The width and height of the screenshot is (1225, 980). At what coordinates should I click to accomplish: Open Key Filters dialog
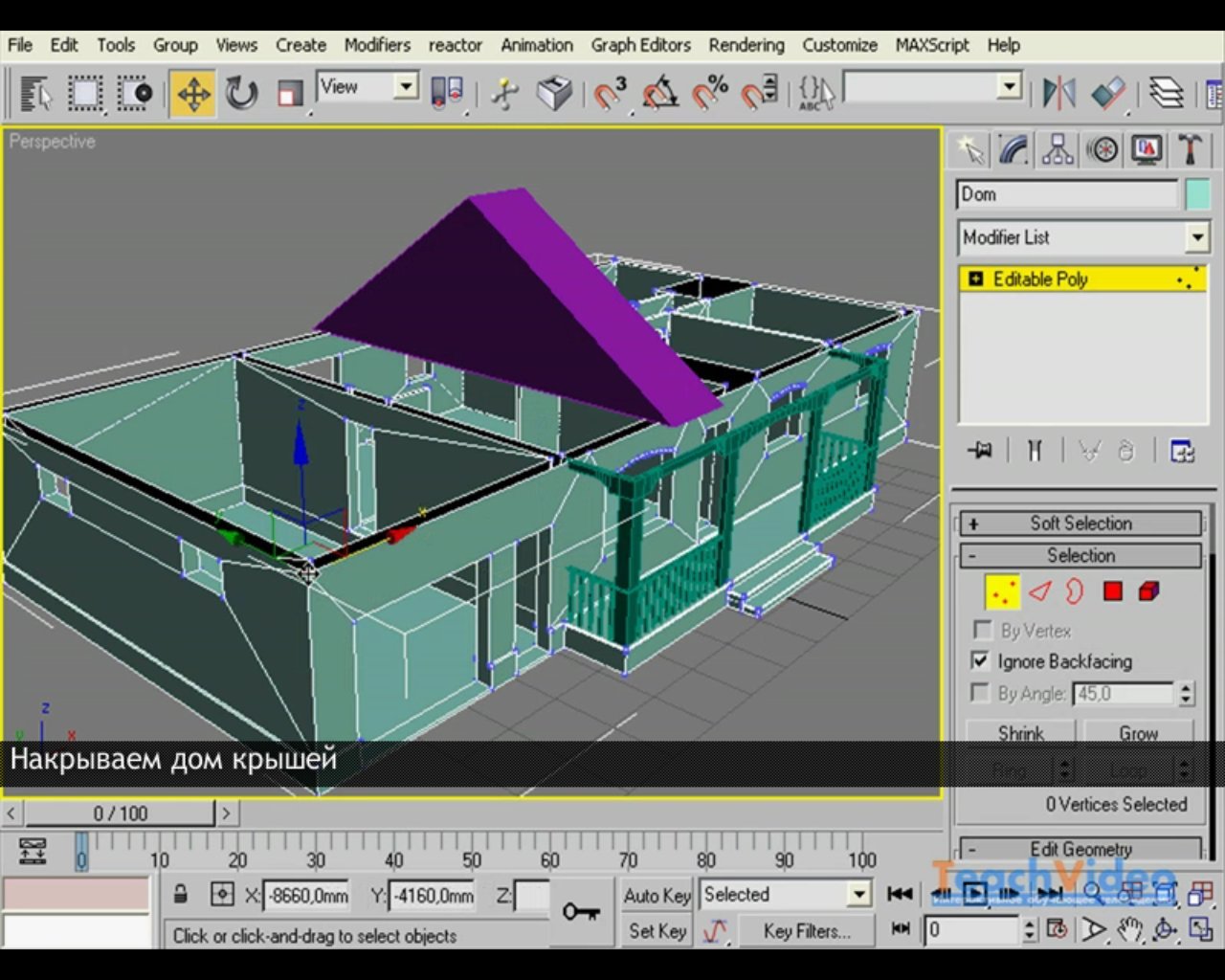807,931
